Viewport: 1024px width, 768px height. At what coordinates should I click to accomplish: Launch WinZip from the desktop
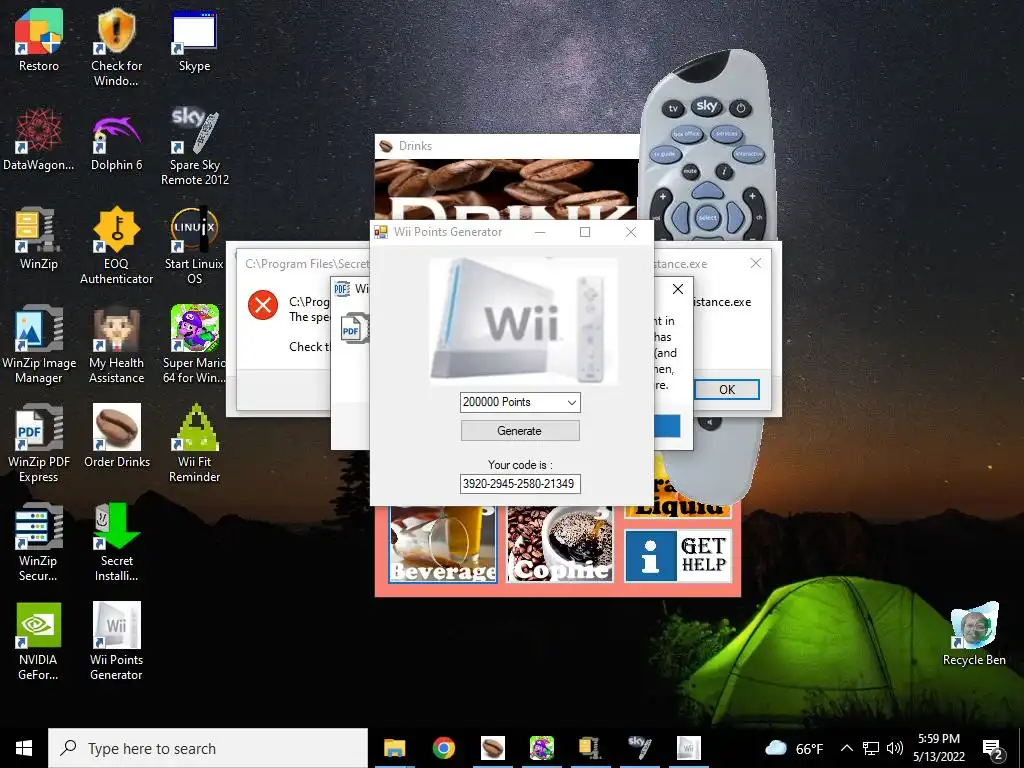(x=39, y=239)
